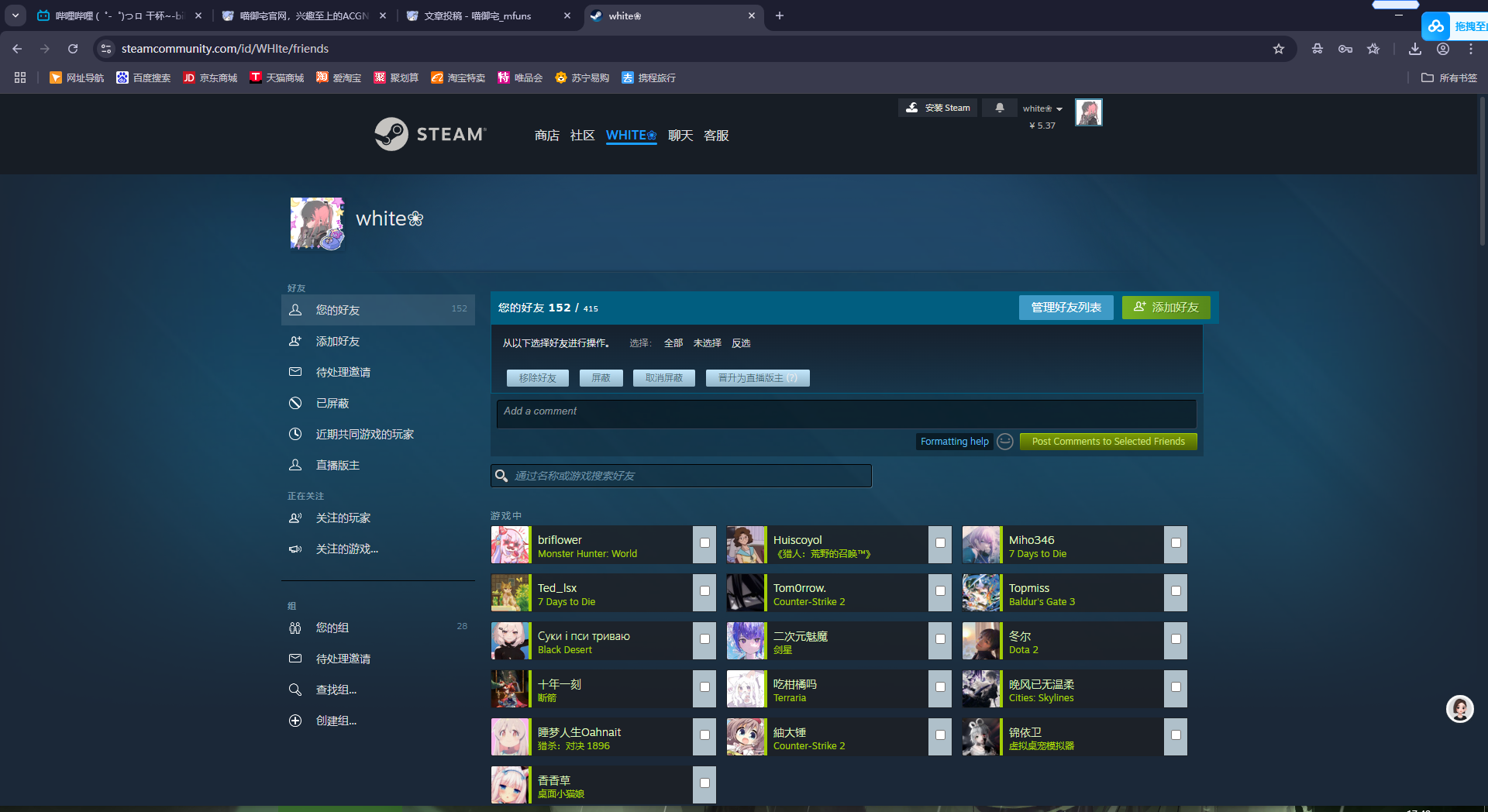This screenshot has height=812, width=1488.
Task: Click Formatting help link
Action: 955,442
